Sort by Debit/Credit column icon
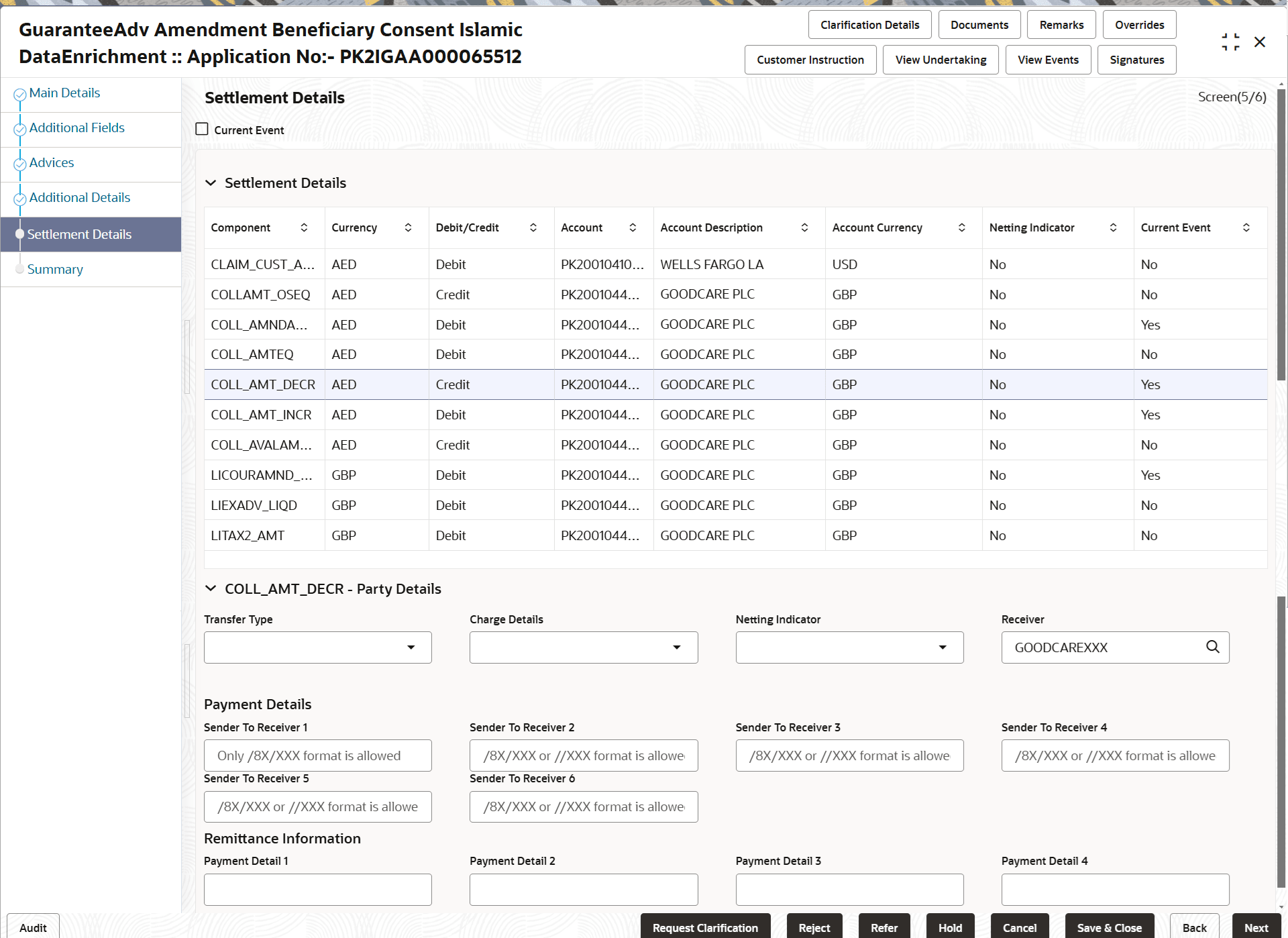Screen dimensions: 1288x938 (533, 227)
